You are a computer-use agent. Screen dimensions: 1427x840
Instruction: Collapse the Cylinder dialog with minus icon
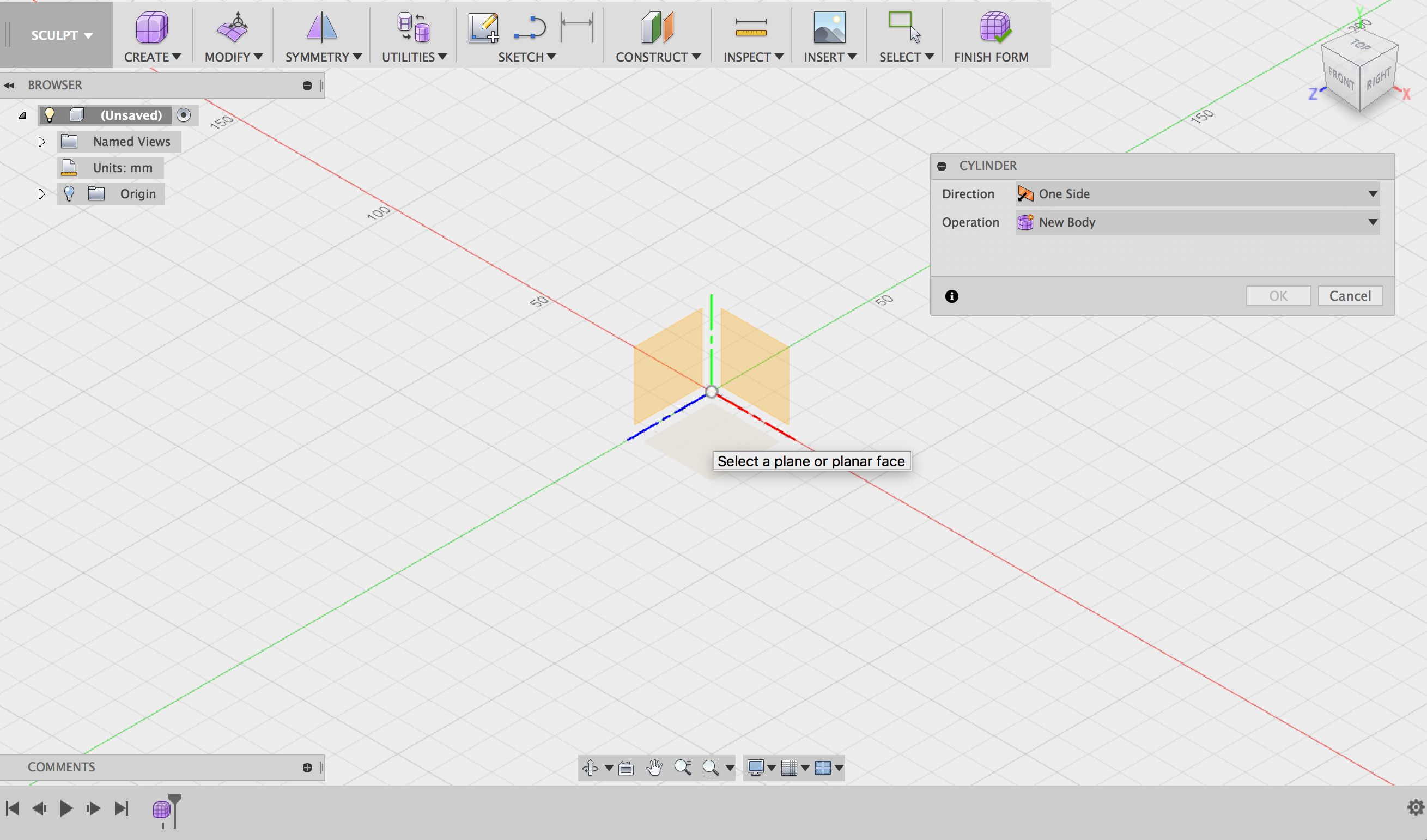[x=942, y=166]
